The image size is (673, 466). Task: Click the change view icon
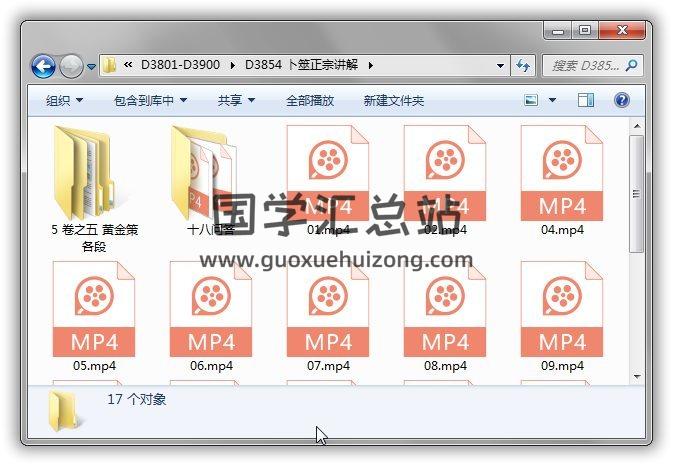(532, 100)
